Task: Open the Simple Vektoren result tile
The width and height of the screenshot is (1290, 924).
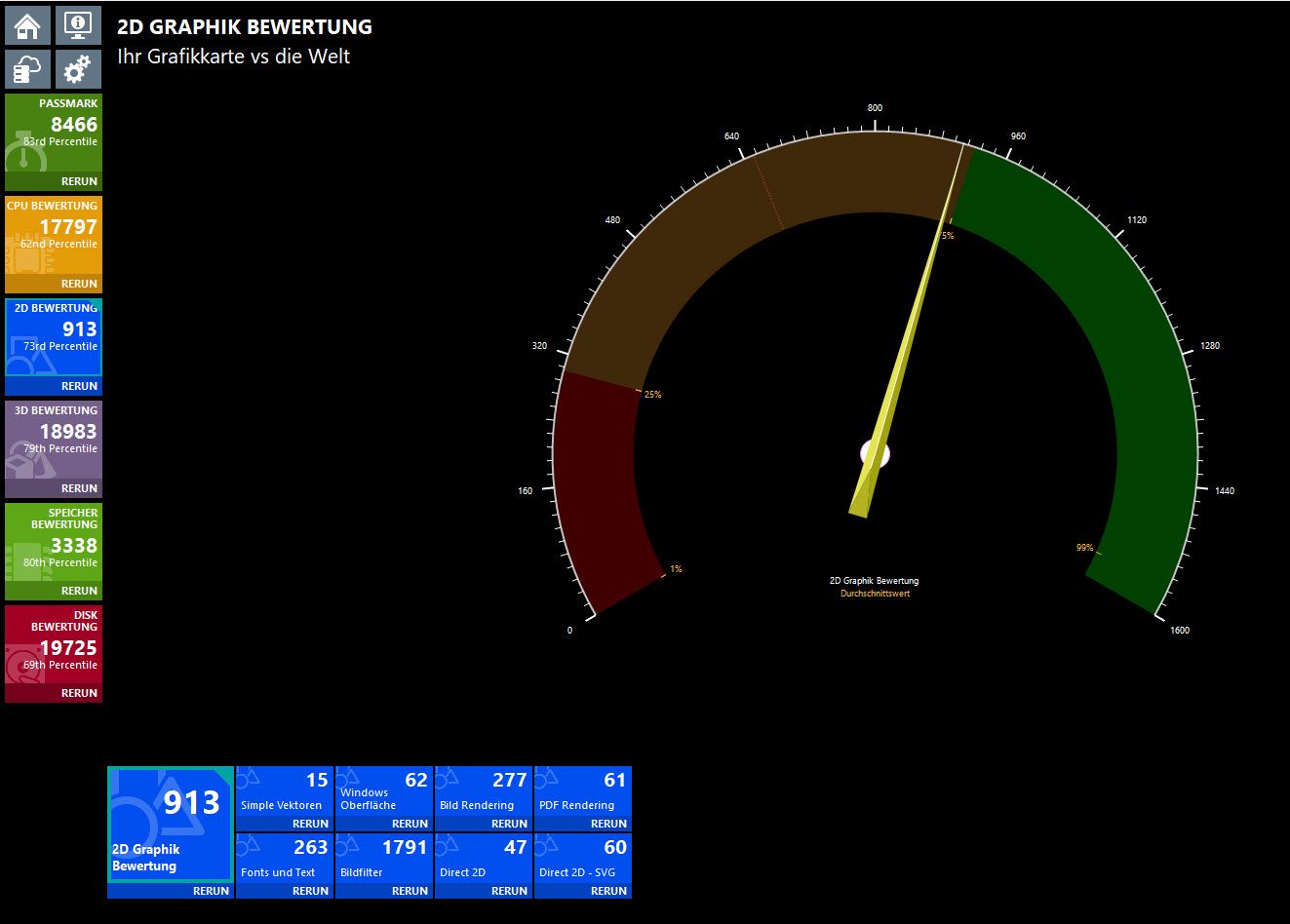Action: pos(285,791)
